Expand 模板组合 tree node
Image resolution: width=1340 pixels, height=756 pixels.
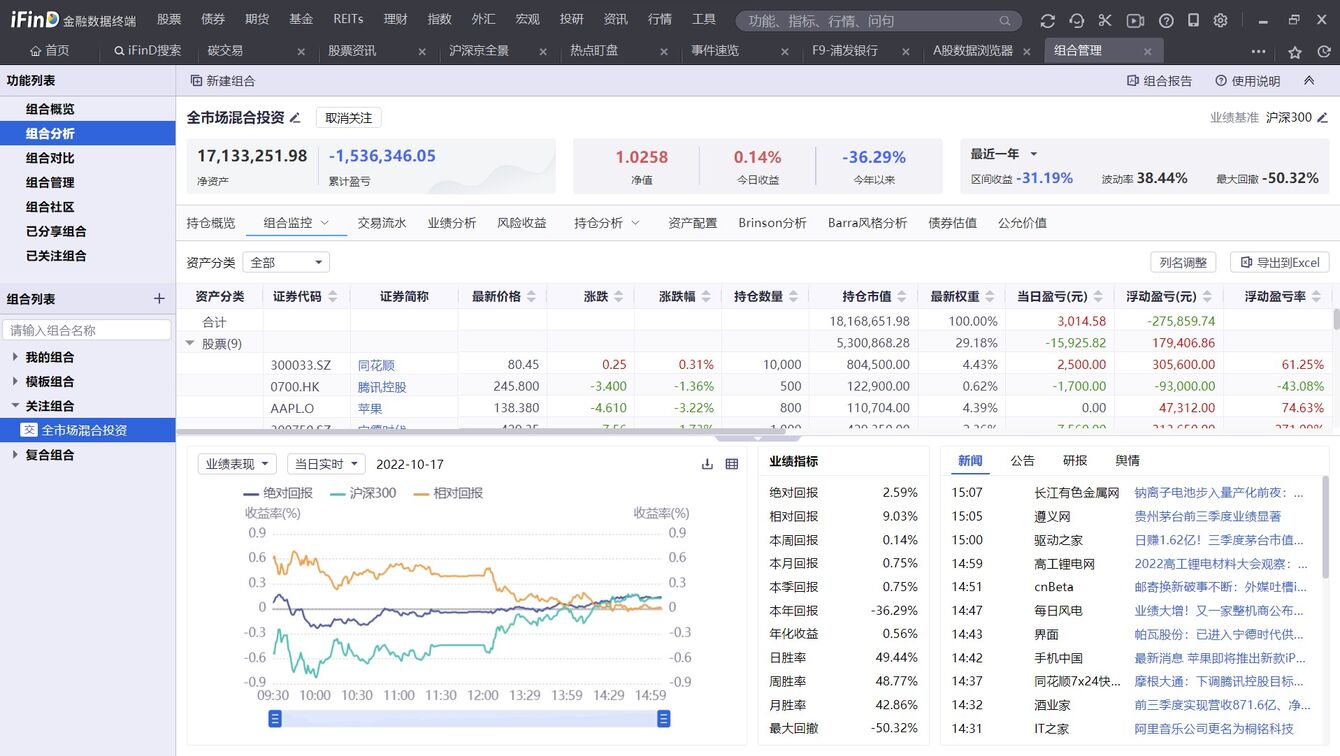15,381
